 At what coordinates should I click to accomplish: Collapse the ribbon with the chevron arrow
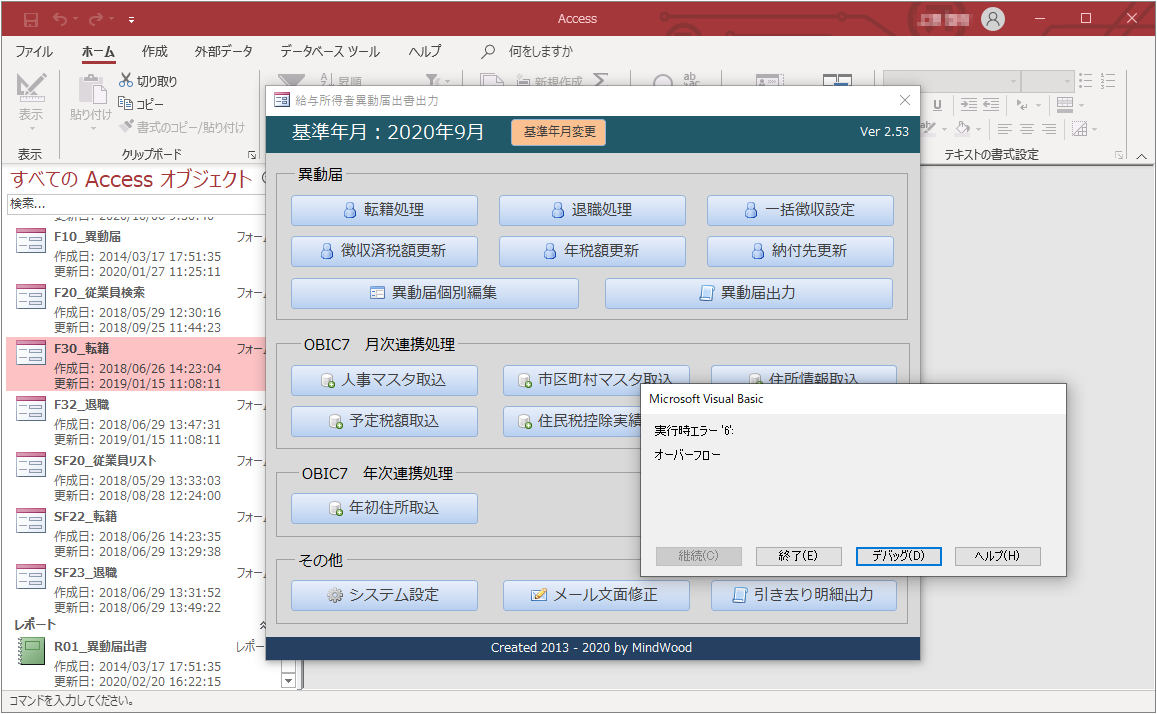pos(1142,157)
